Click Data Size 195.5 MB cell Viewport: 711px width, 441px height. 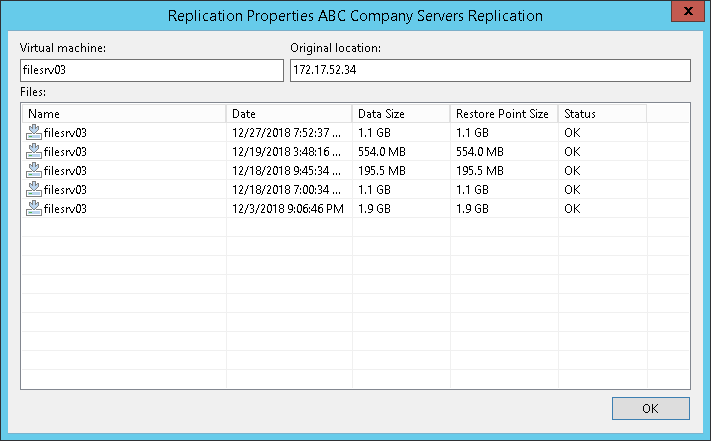coord(382,171)
